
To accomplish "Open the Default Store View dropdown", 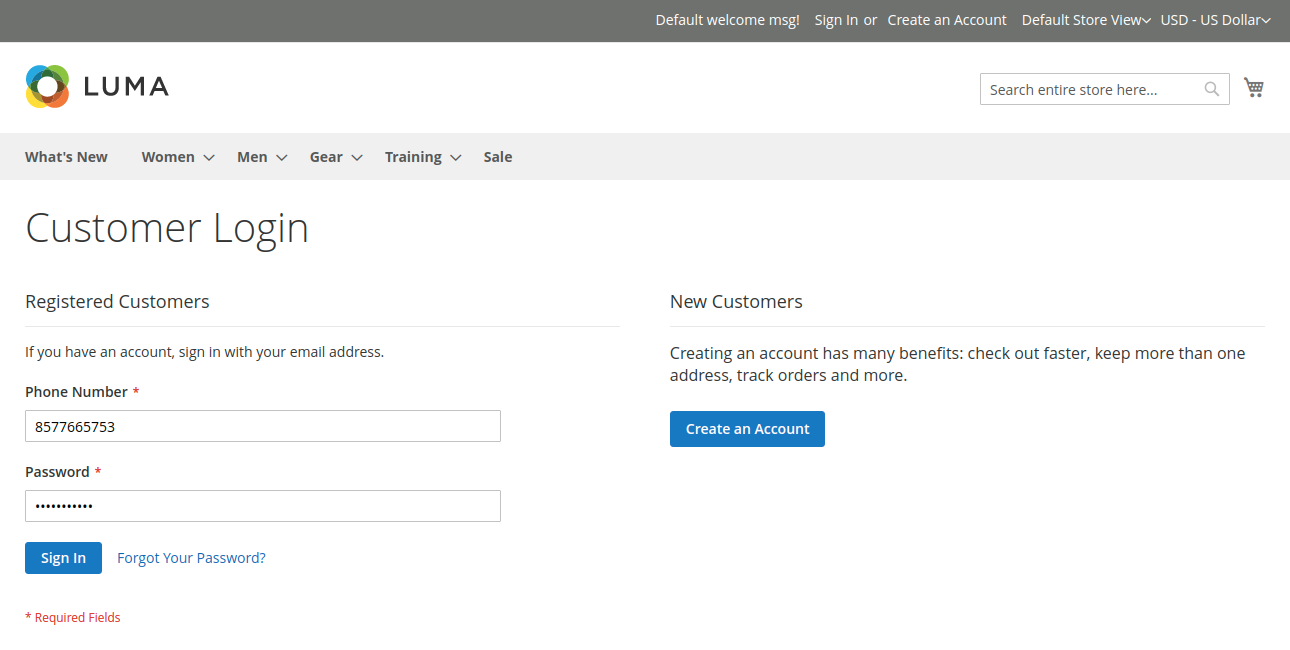I will click(1085, 20).
